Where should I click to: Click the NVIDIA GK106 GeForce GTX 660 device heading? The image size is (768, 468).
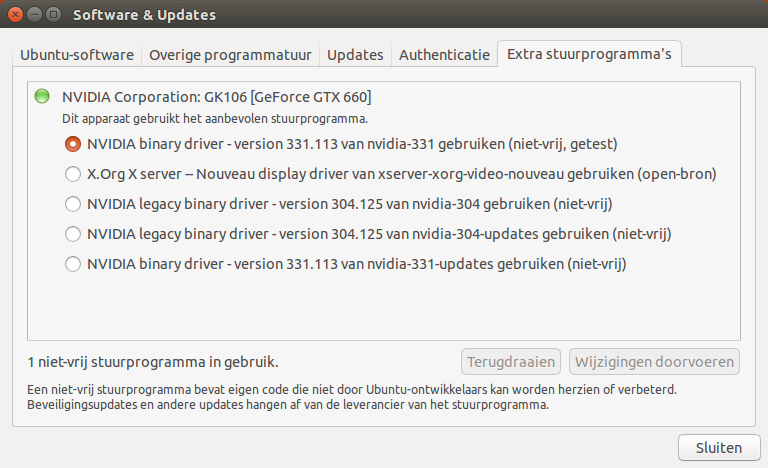pyautogui.click(x=216, y=97)
